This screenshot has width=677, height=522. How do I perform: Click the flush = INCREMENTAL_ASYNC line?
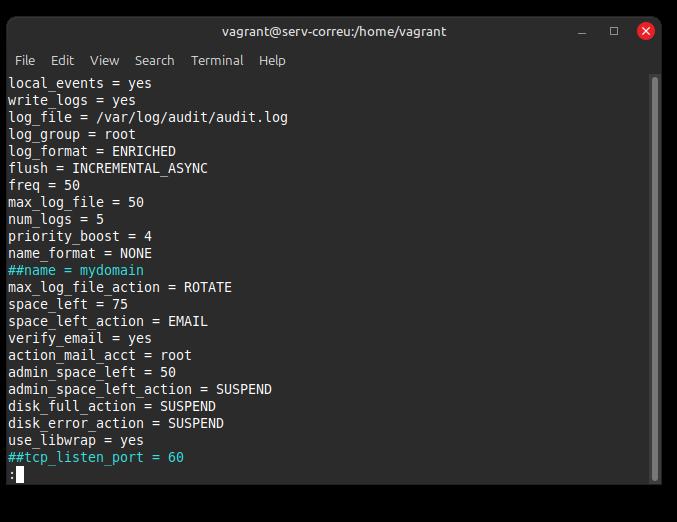(x=108, y=168)
